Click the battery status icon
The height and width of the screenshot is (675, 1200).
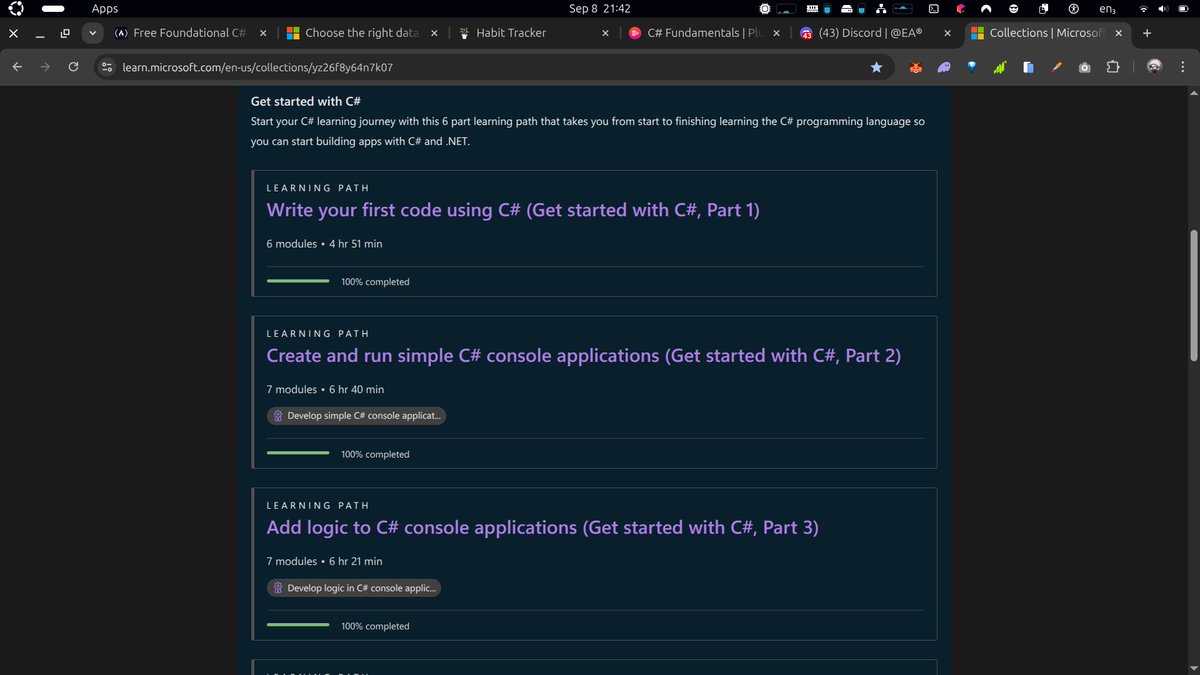[x=1182, y=9]
